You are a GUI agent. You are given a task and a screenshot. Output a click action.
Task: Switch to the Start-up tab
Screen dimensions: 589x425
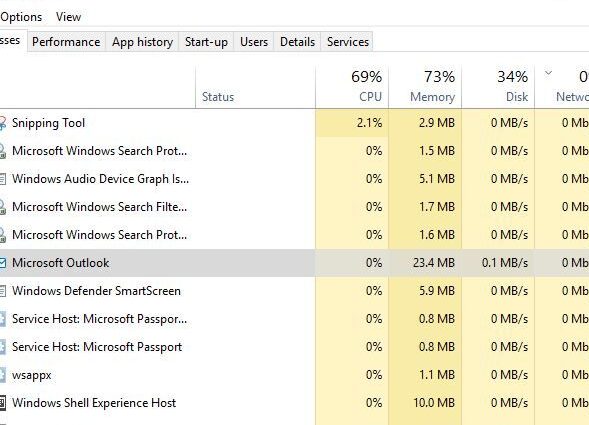(x=206, y=42)
